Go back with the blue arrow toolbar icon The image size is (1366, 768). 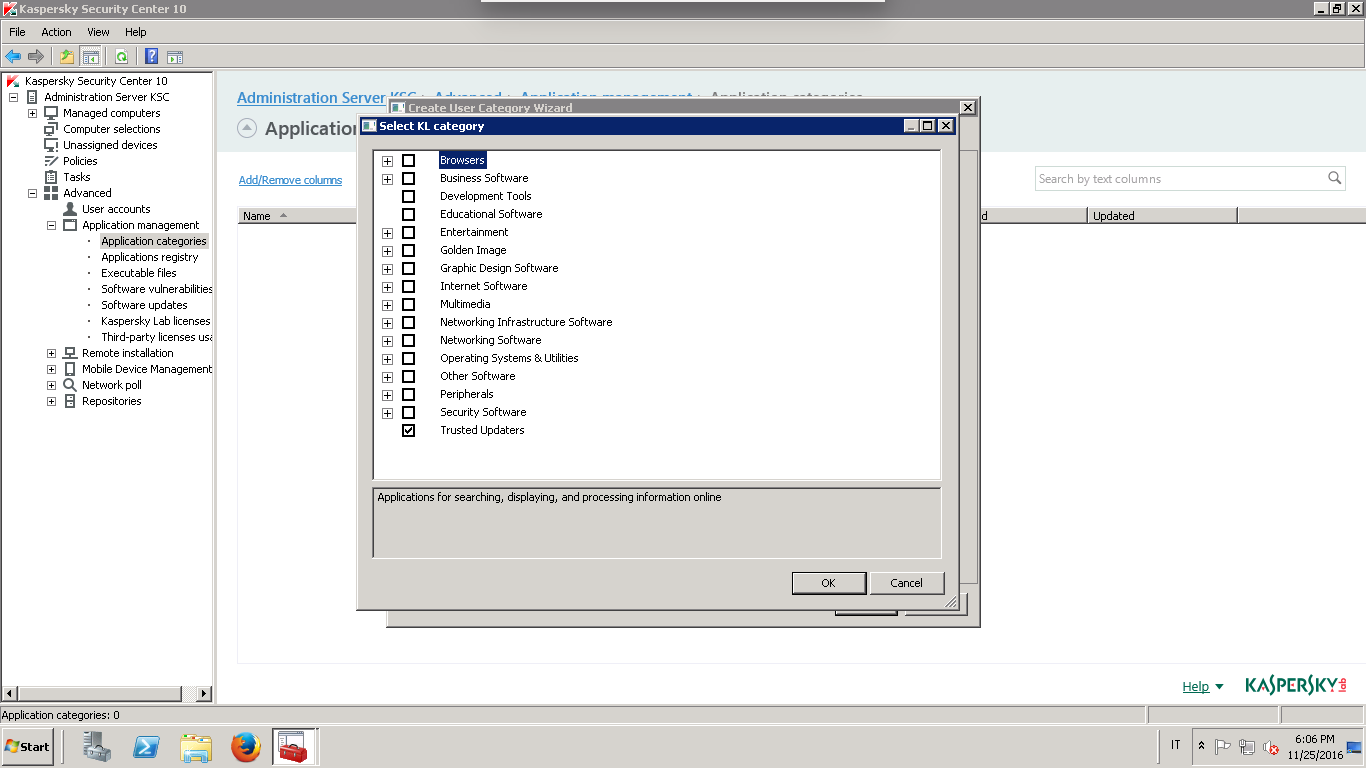13,57
